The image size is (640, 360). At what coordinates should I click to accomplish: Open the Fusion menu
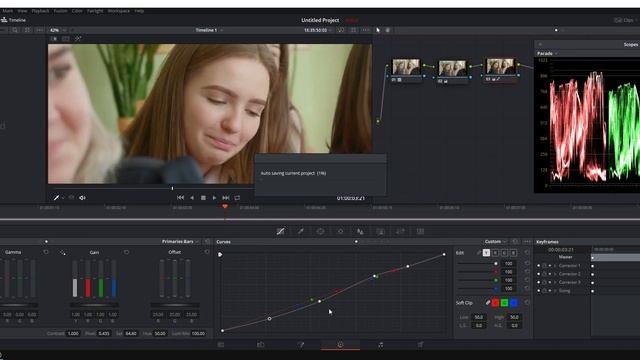click(x=60, y=11)
